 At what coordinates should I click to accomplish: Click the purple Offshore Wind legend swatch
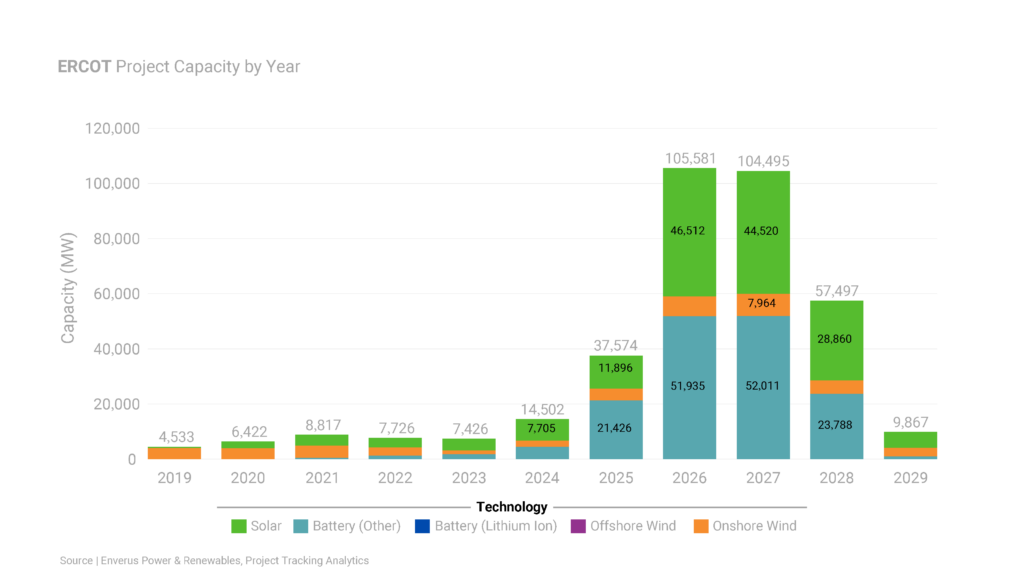pos(577,526)
